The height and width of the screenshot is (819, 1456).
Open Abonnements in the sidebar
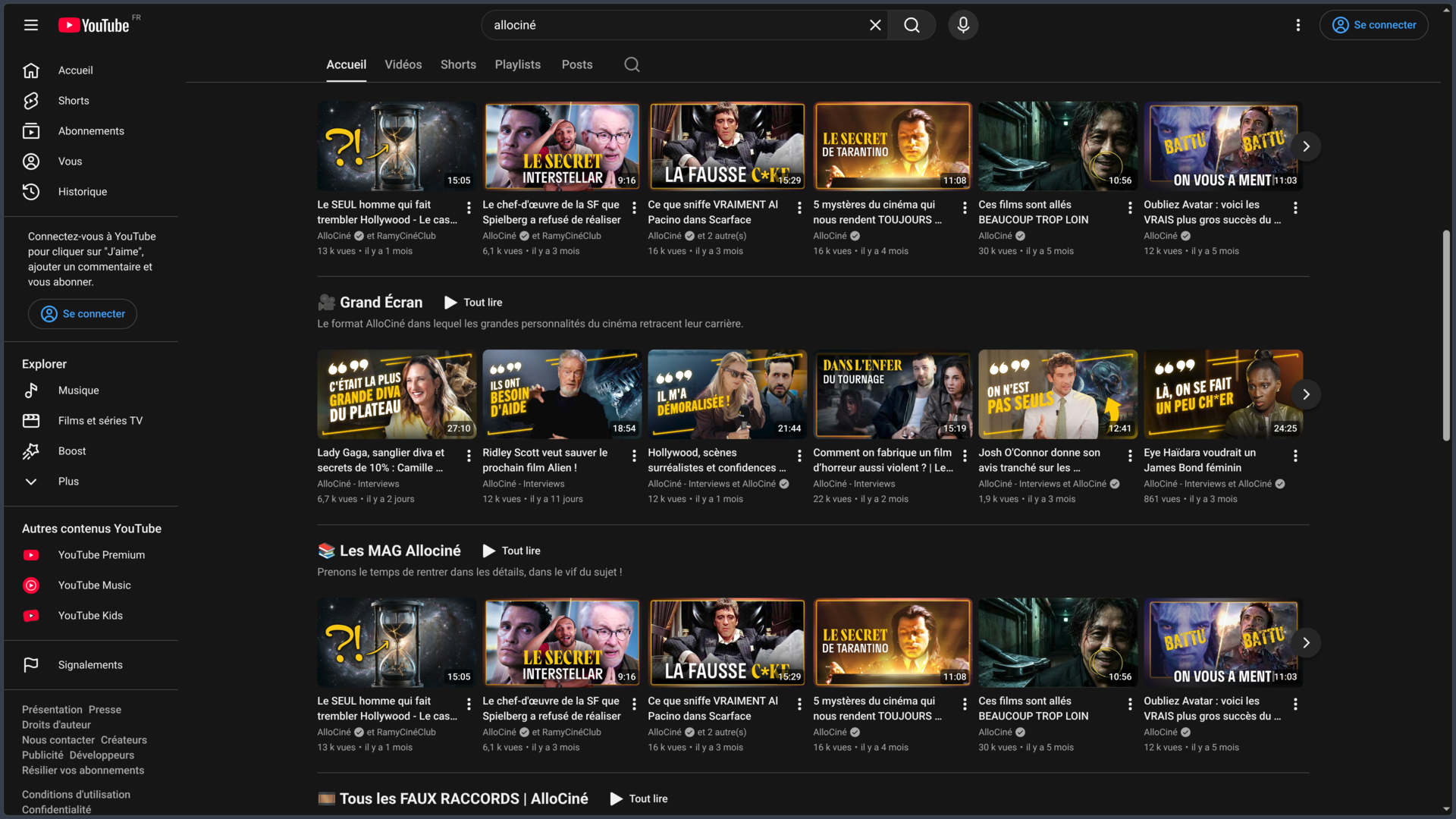pos(91,131)
